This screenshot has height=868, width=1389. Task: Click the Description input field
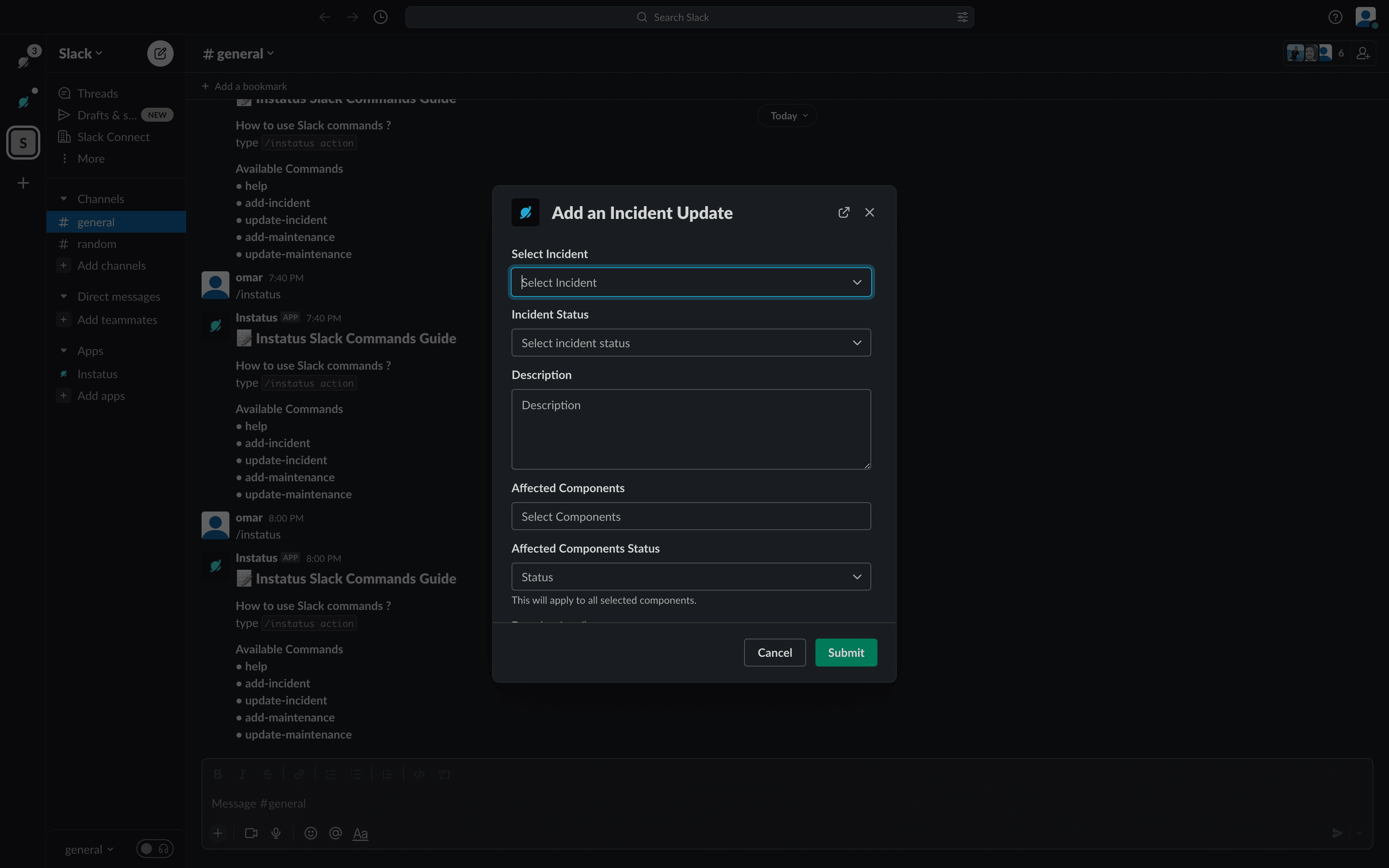691,429
